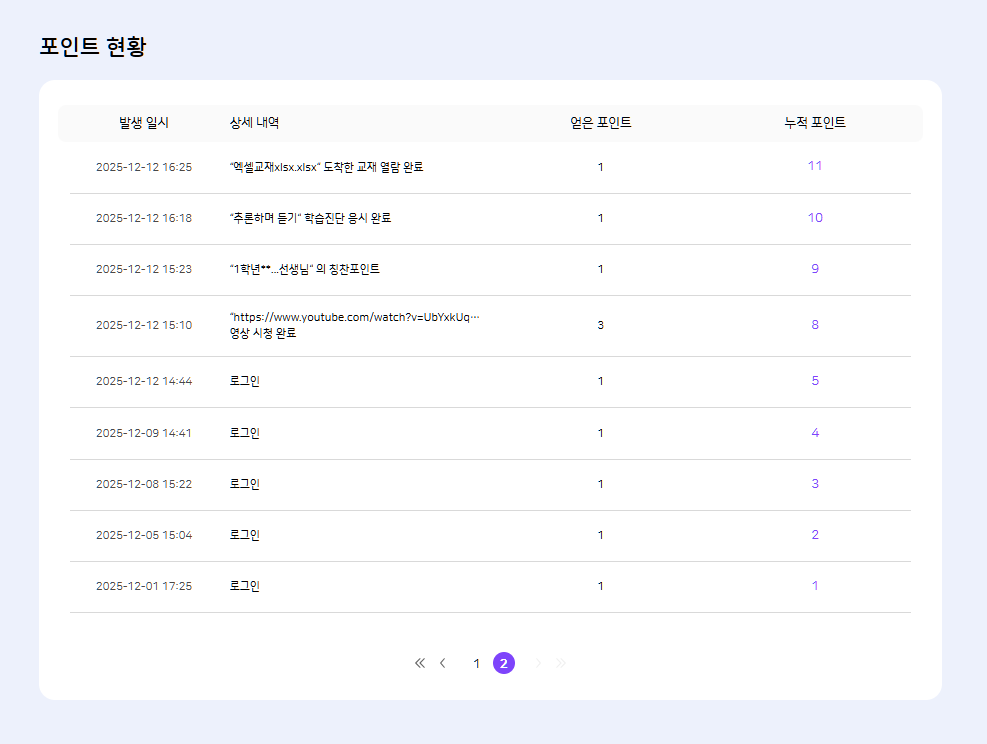Open page 1 in the pagination
987x744 pixels.
point(477,664)
